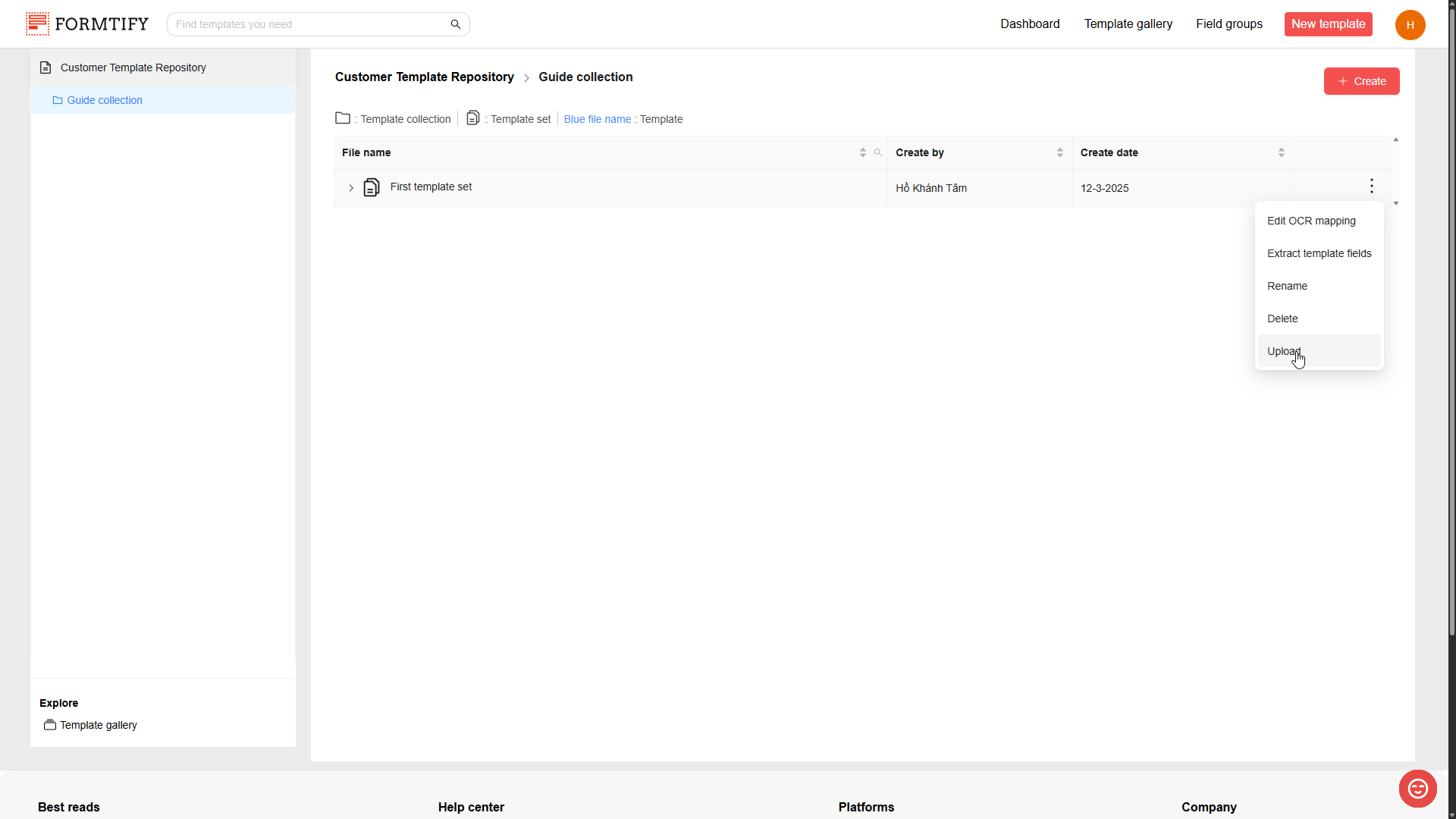This screenshot has width=1456, height=819.
Task: Click the First template set document icon
Action: pyautogui.click(x=371, y=187)
